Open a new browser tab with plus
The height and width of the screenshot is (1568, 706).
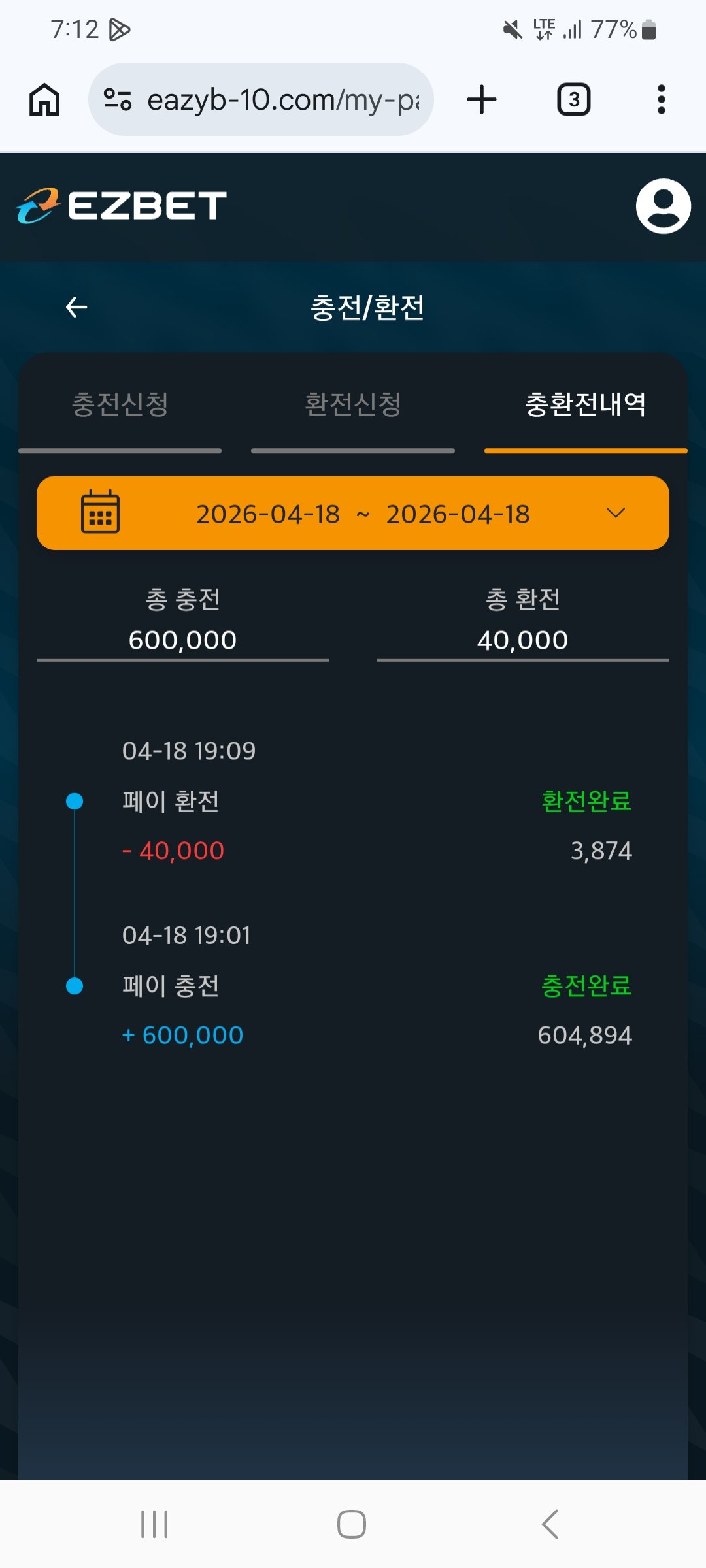point(482,100)
